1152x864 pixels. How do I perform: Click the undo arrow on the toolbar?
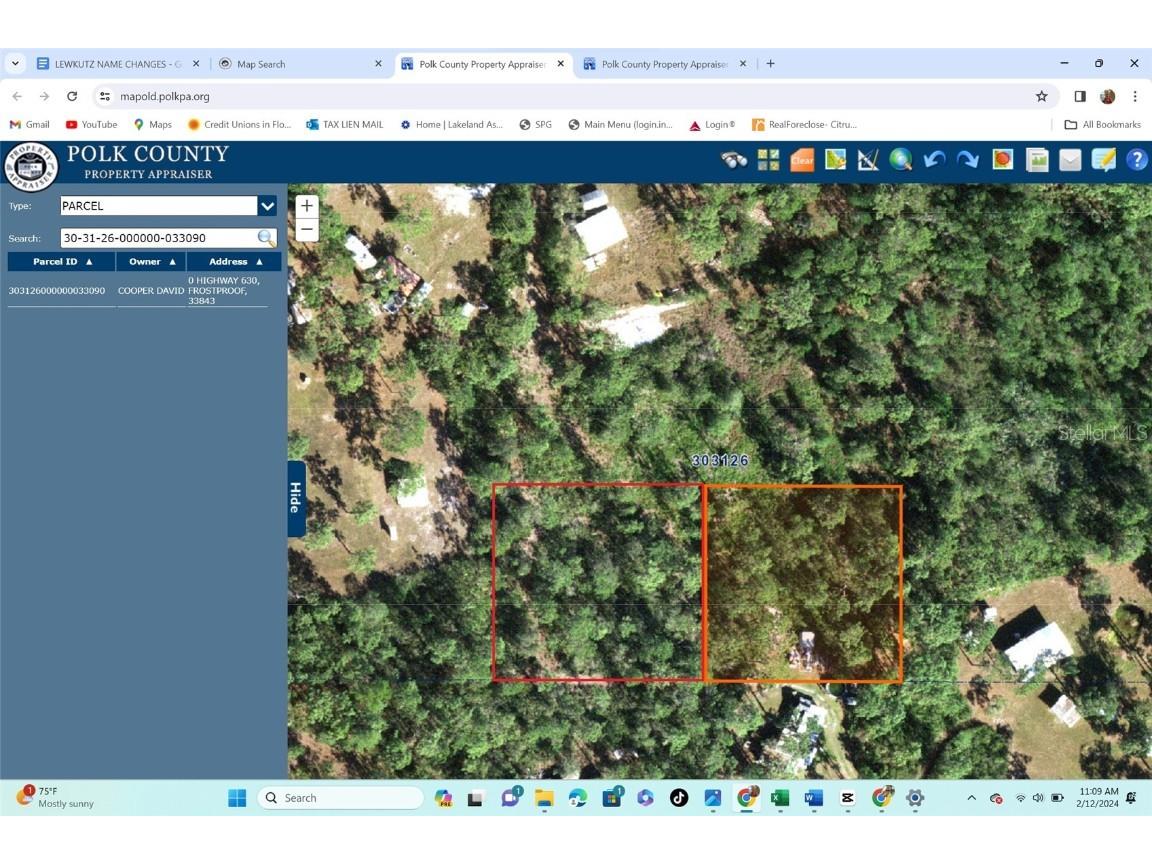click(933, 159)
